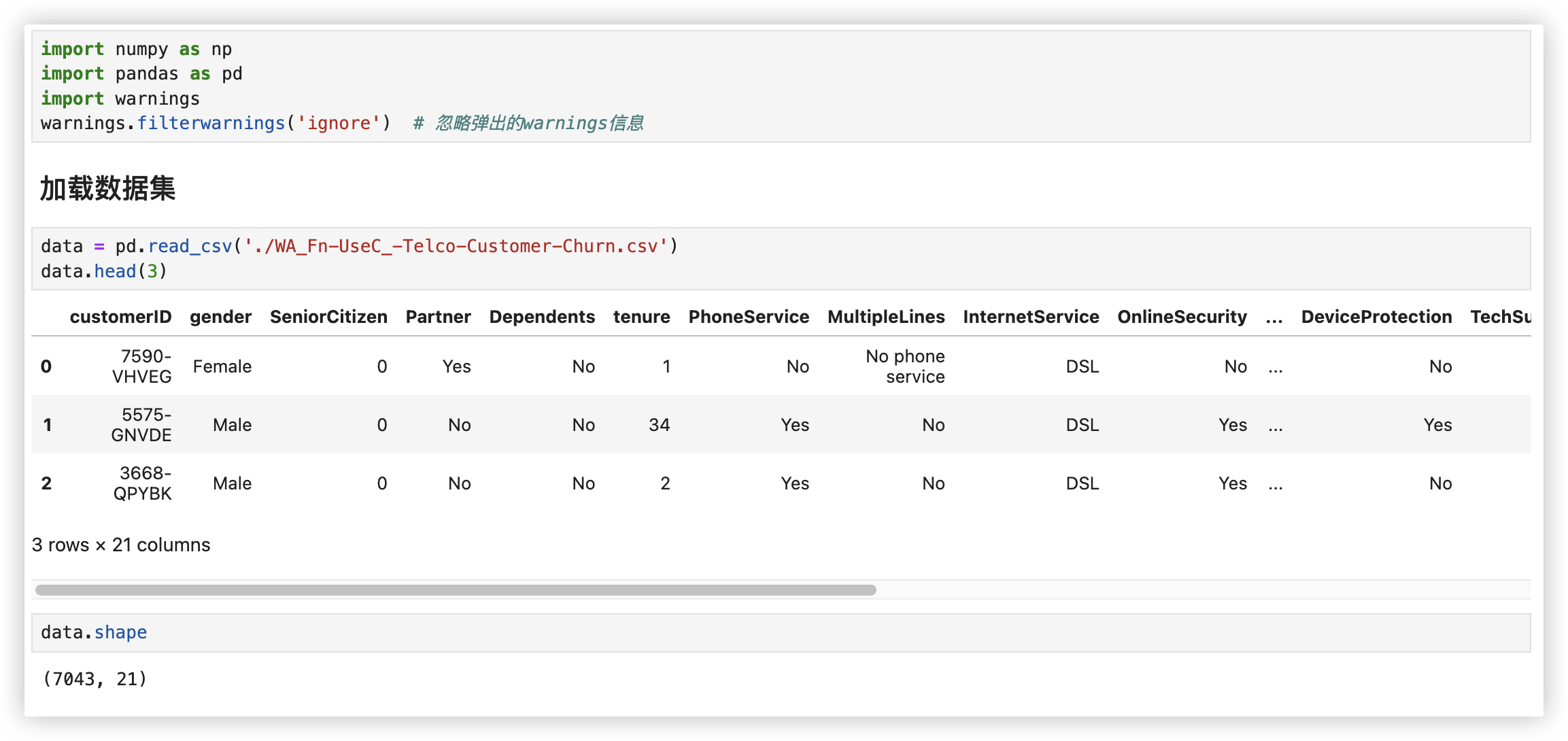Screen dimensions: 1568x741
Task: Click customer ID 7590-VHVEG cell
Action: click(x=142, y=366)
